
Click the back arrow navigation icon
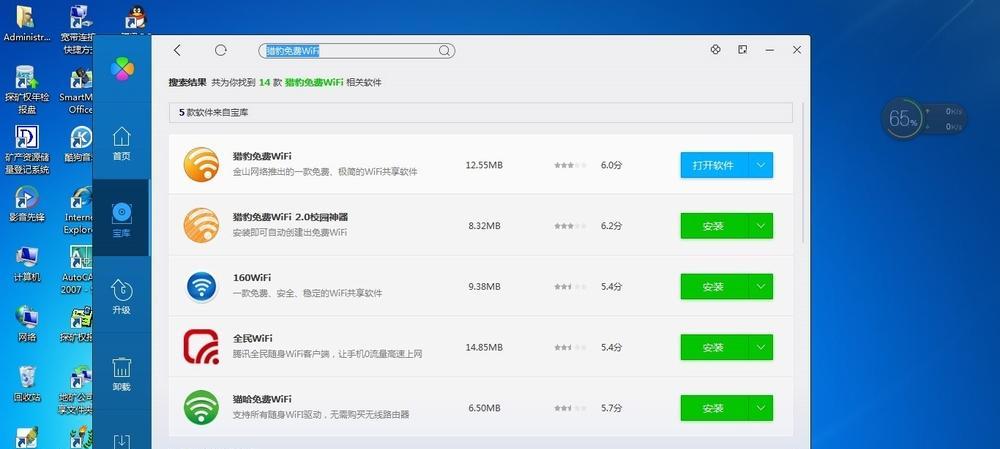click(177, 50)
